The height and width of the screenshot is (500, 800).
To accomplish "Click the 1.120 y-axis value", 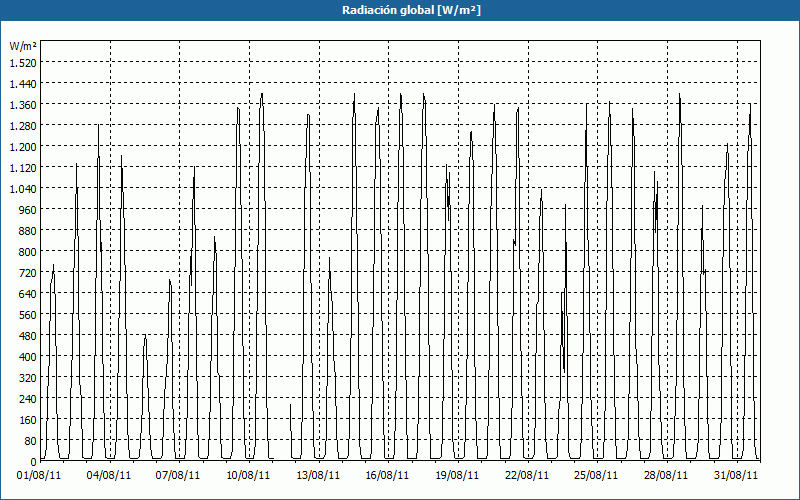I will click(x=23, y=167).
